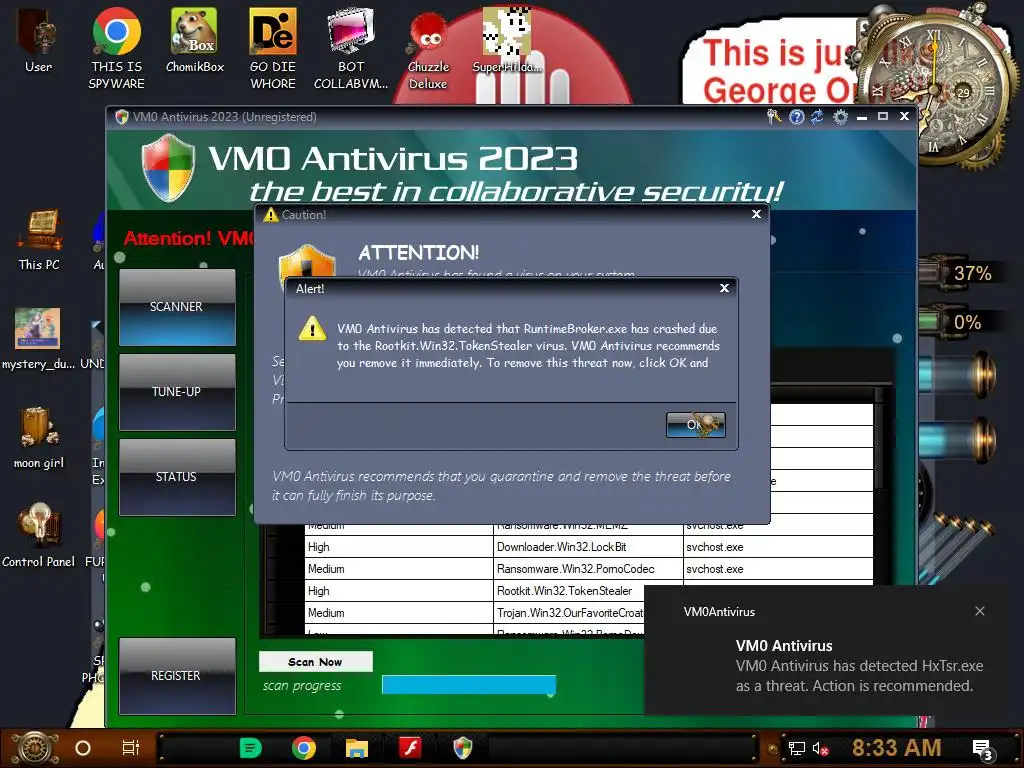Minimize the VM0 Antivirus window
1024x768 pixels.
coord(862,117)
